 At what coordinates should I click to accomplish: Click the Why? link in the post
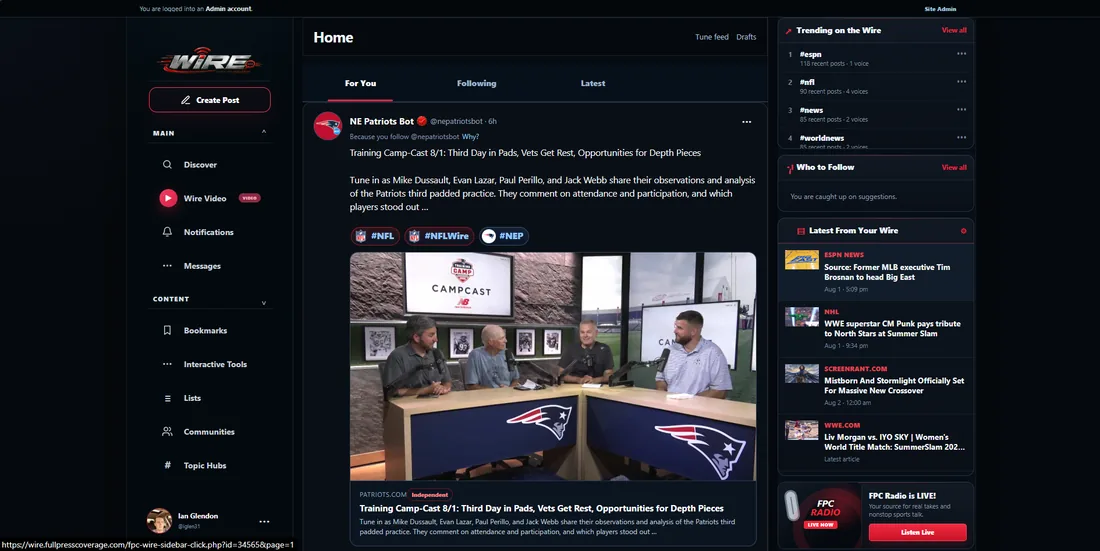click(470, 137)
